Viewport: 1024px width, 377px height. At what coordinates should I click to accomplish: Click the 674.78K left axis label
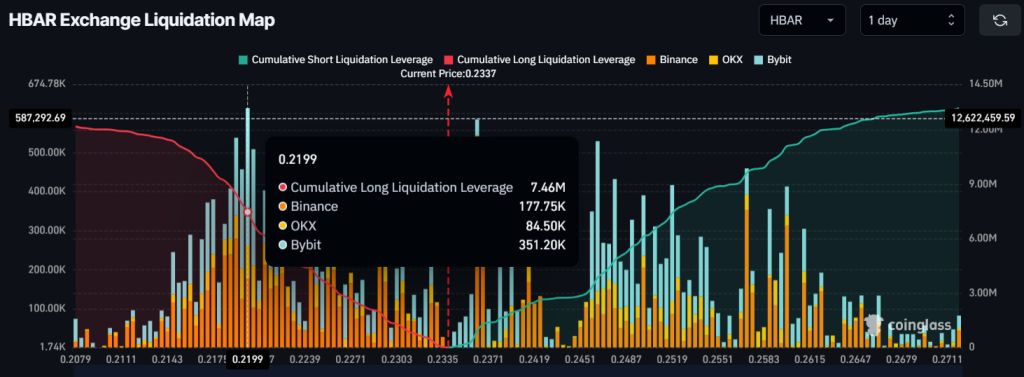pos(48,84)
